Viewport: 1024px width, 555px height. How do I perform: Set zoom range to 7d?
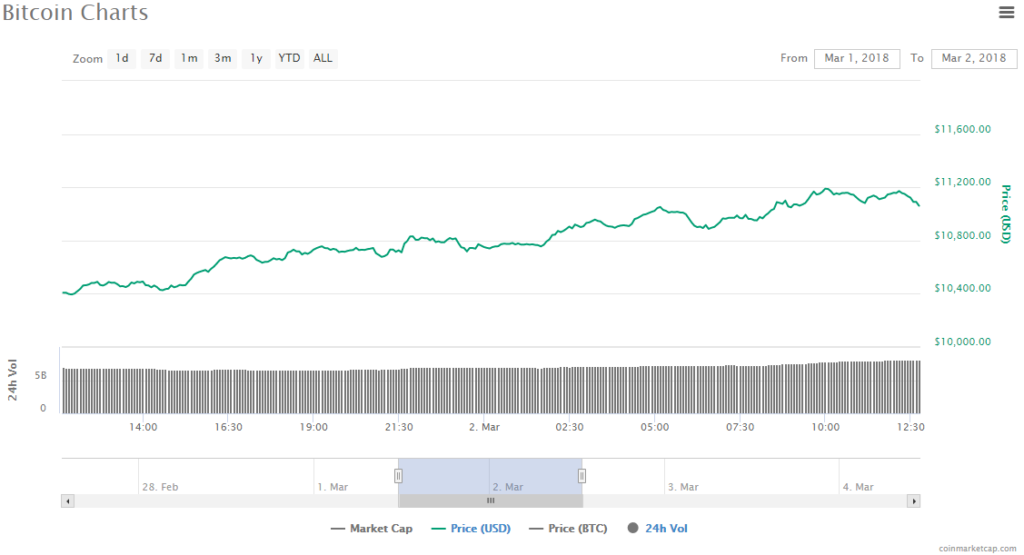point(155,58)
